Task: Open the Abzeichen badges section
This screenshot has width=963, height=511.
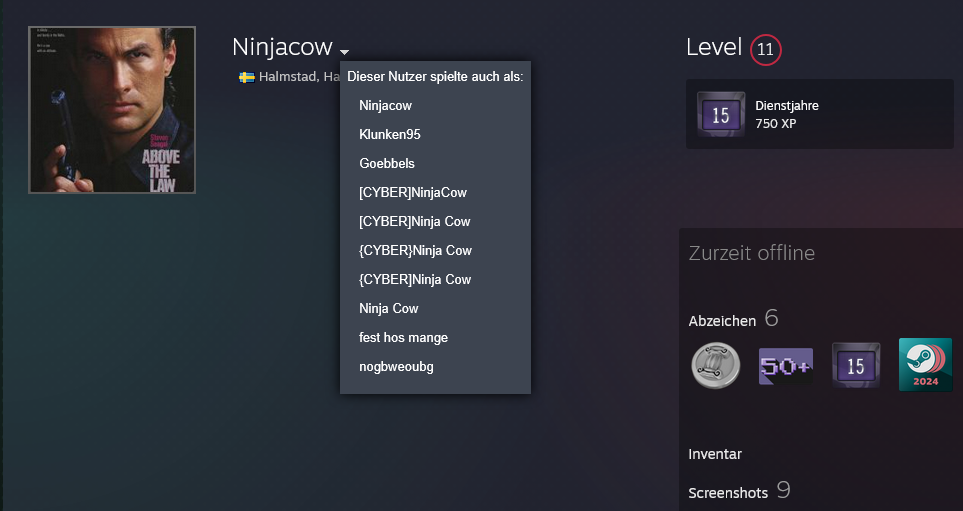Action: pos(722,320)
